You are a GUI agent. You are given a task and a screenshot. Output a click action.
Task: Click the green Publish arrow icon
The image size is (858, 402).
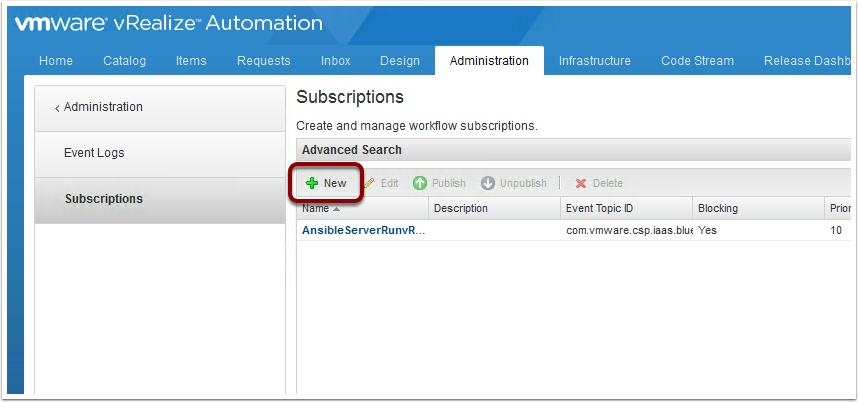point(420,183)
